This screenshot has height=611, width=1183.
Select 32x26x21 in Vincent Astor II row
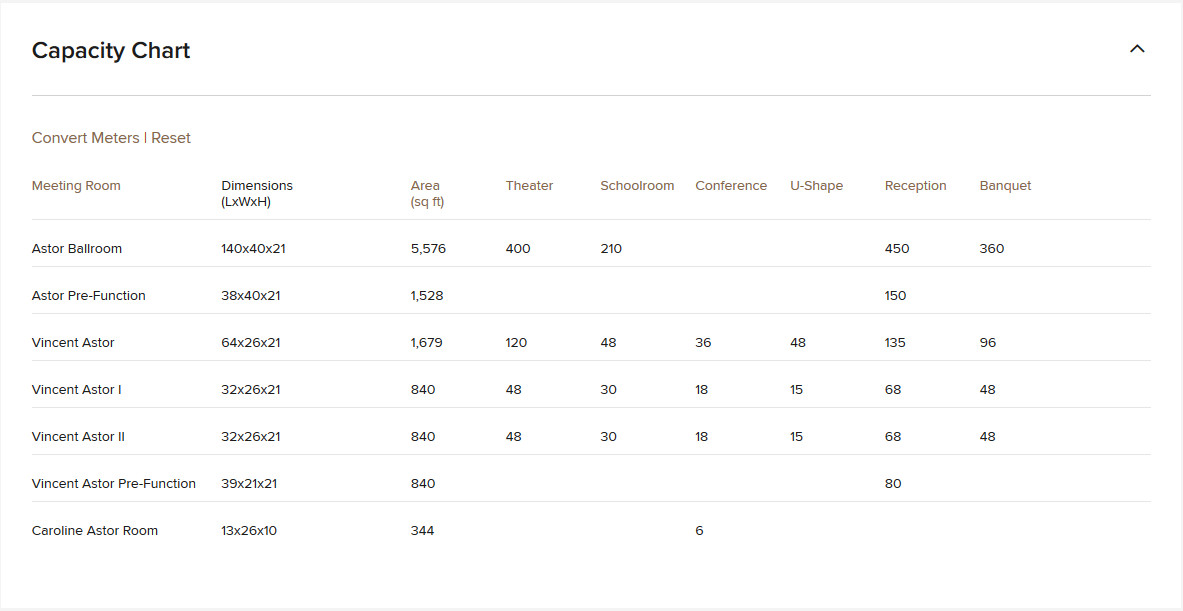click(x=250, y=437)
